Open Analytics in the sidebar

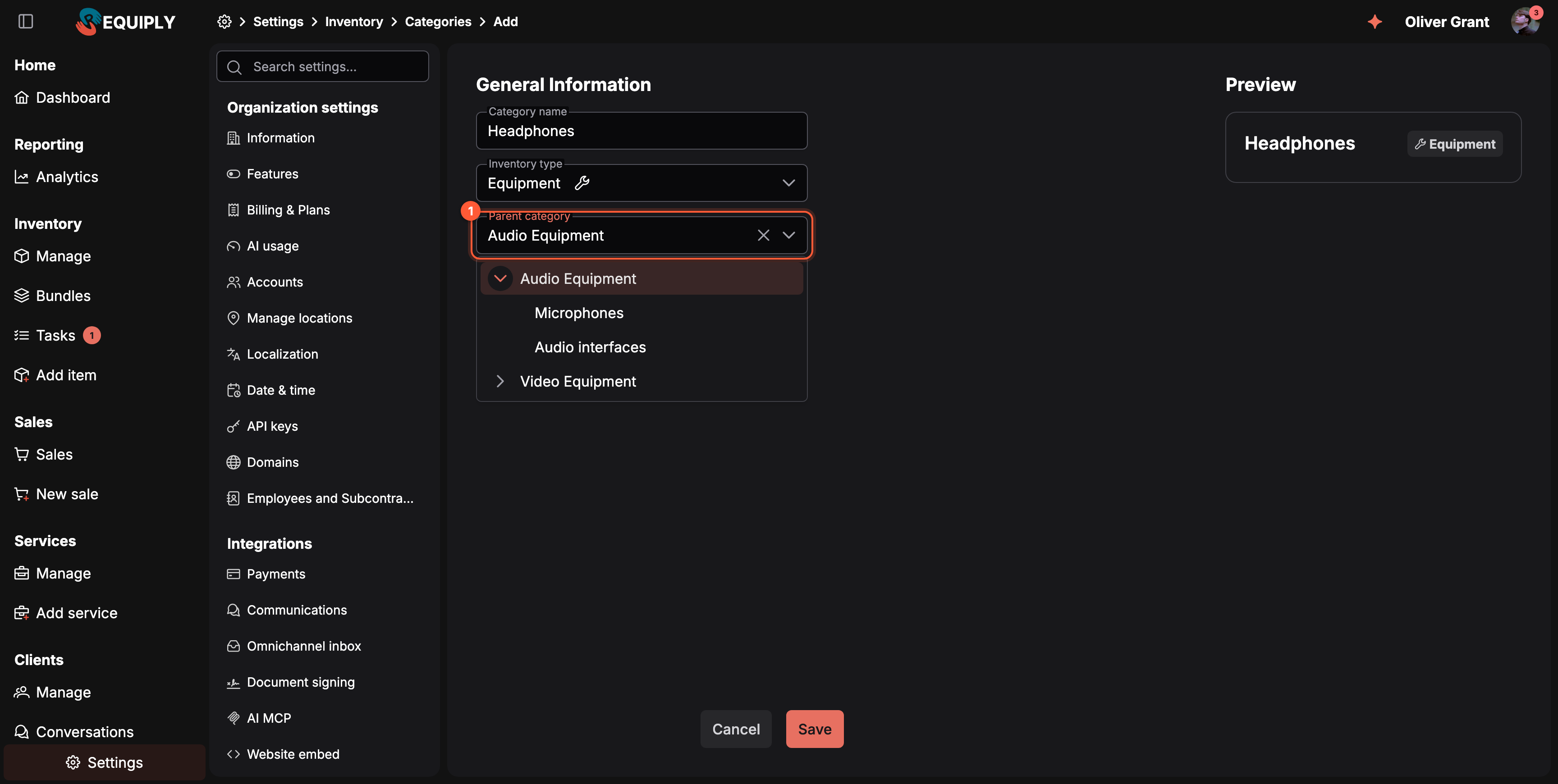[56, 177]
